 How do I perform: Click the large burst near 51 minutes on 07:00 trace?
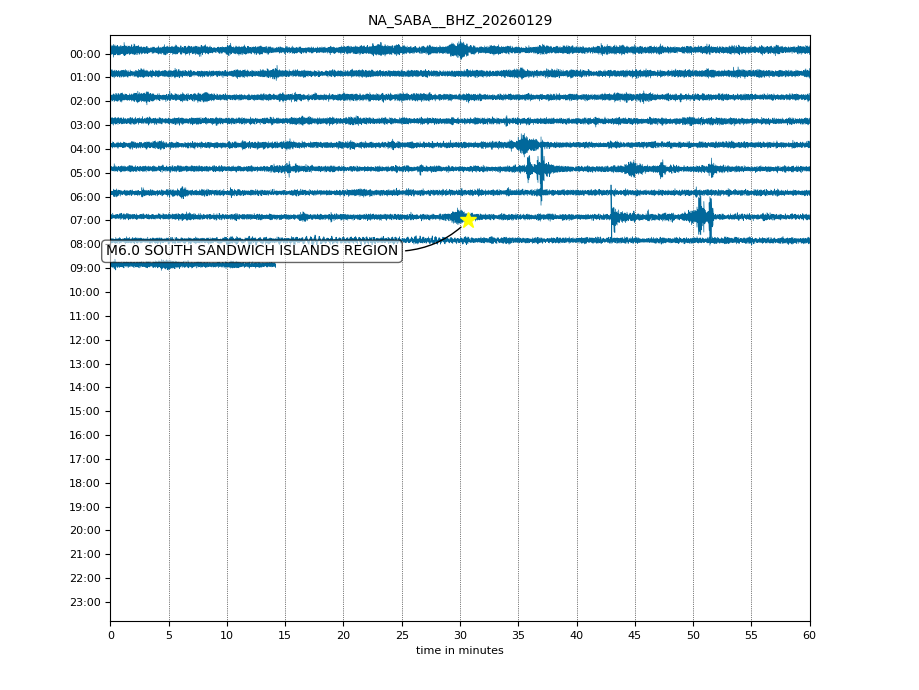pyautogui.click(x=702, y=216)
